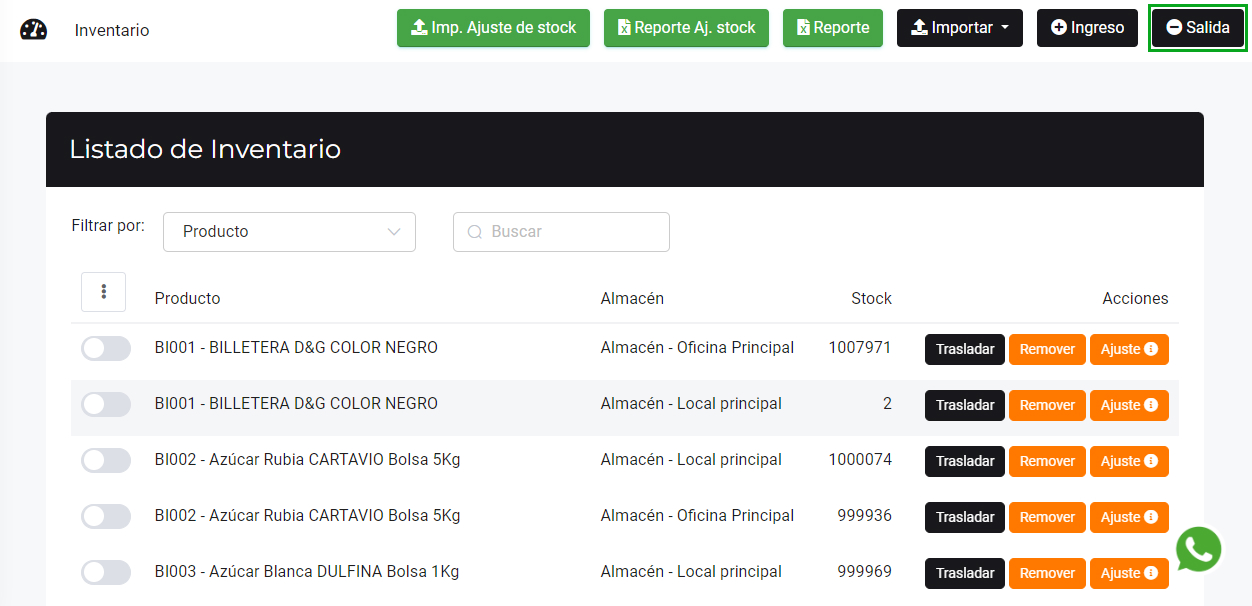1252x606 pixels.
Task: Toggle switch for BI003 Azúcar Blanca DULFINA
Action: (105, 573)
